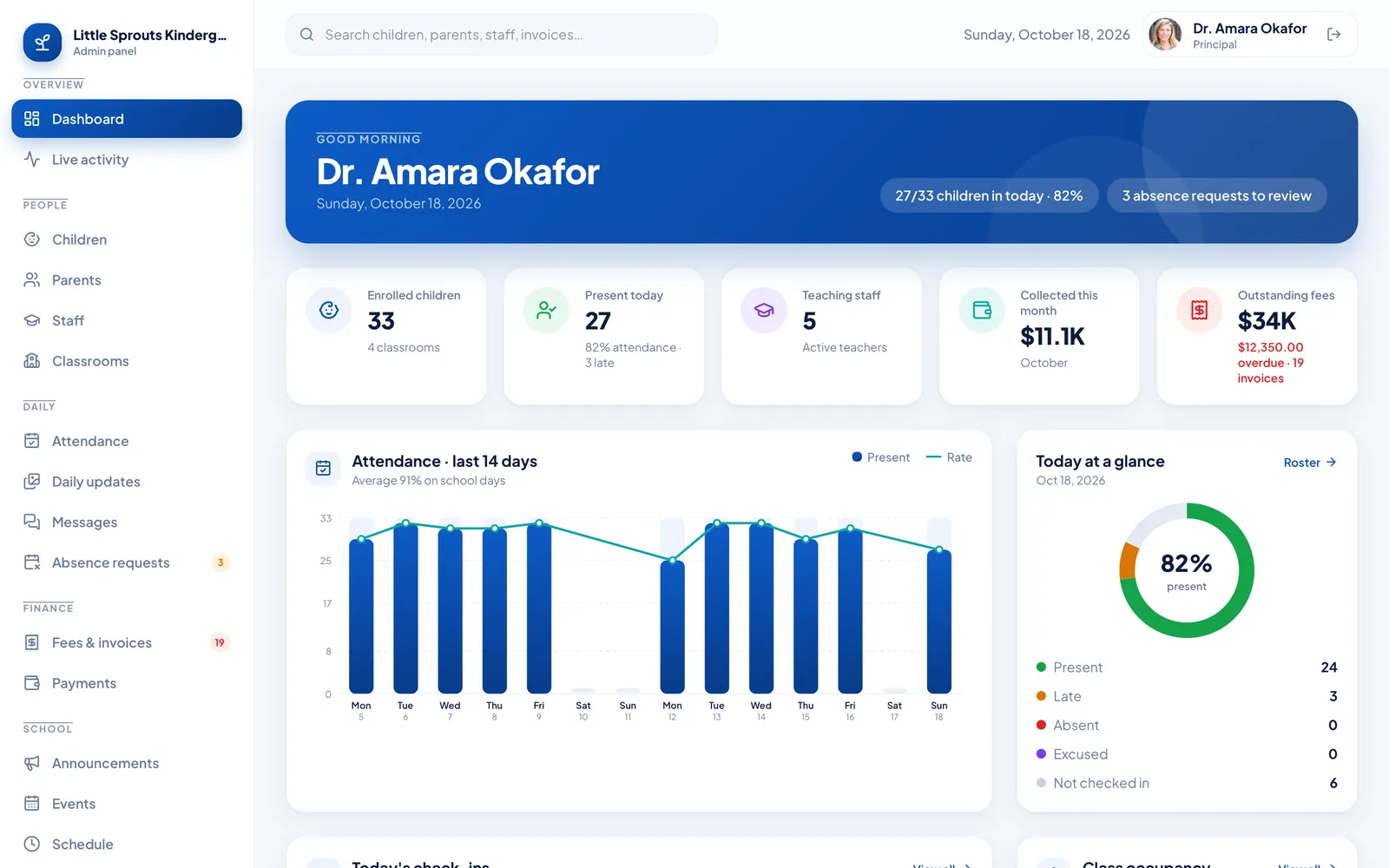Click the $12,350.00 overdue text
1389x868 pixels.
coord(1271,363)
